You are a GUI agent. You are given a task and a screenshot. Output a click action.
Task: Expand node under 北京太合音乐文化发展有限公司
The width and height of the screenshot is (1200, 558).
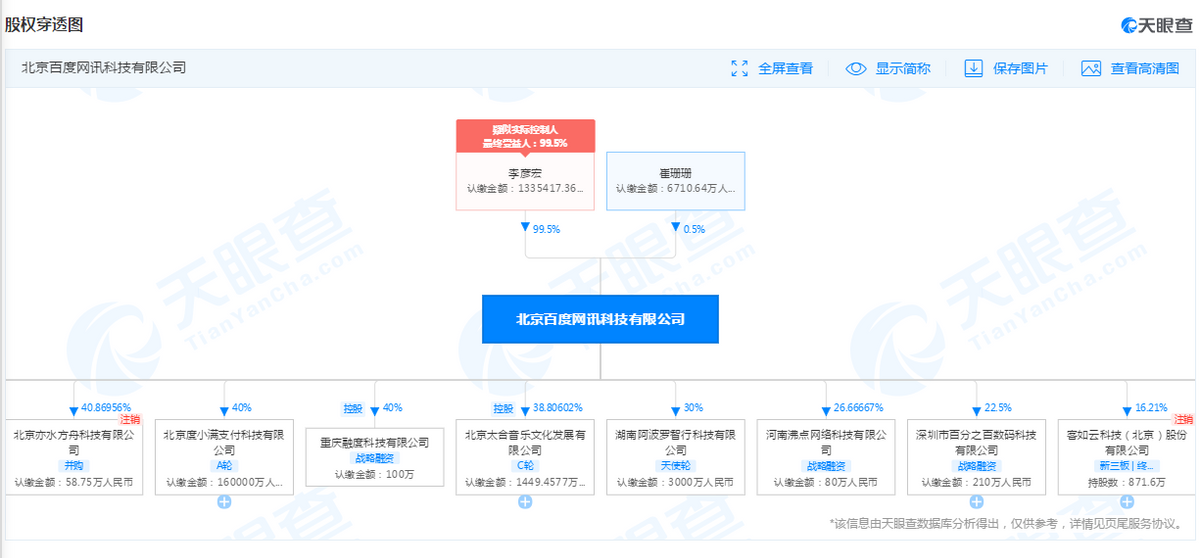[525, 502]
